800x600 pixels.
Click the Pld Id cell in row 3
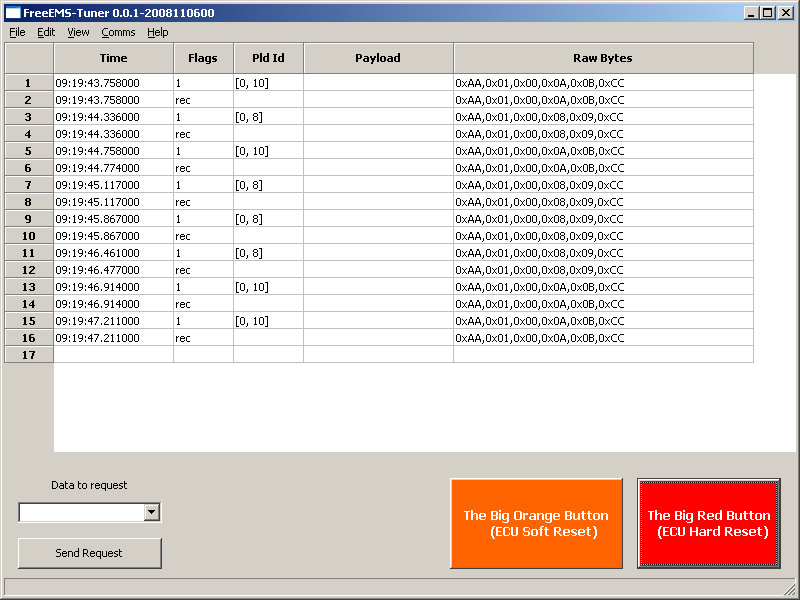[268, 117]
